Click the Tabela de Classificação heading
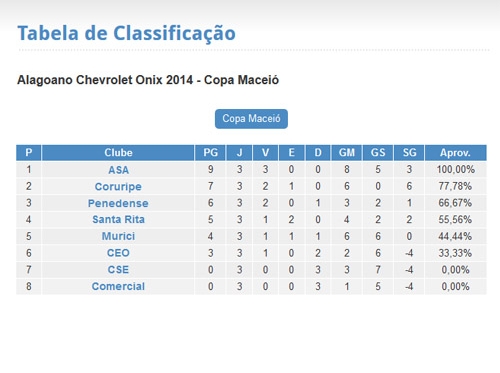 pyautogui.click(x=126, y=34)
